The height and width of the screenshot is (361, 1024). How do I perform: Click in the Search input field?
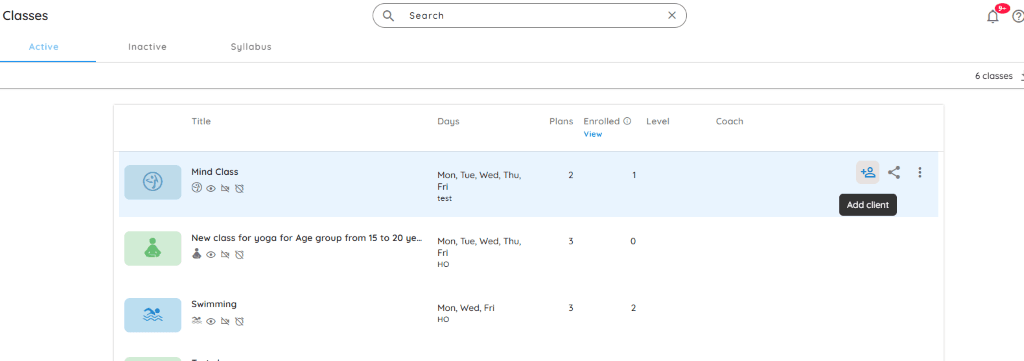[530, 16]
